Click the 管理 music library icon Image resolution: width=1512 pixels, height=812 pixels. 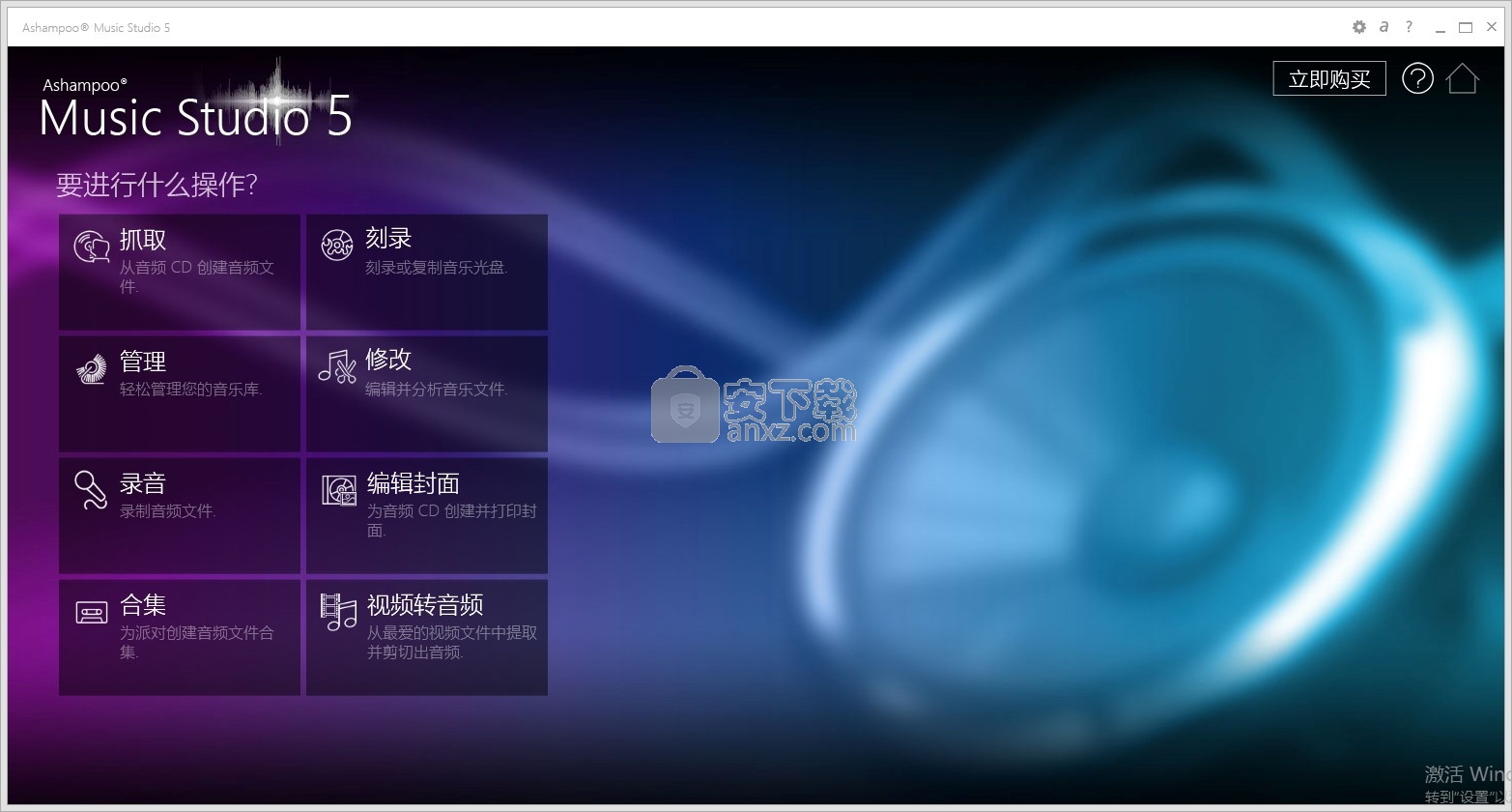[x=92, y=369]
